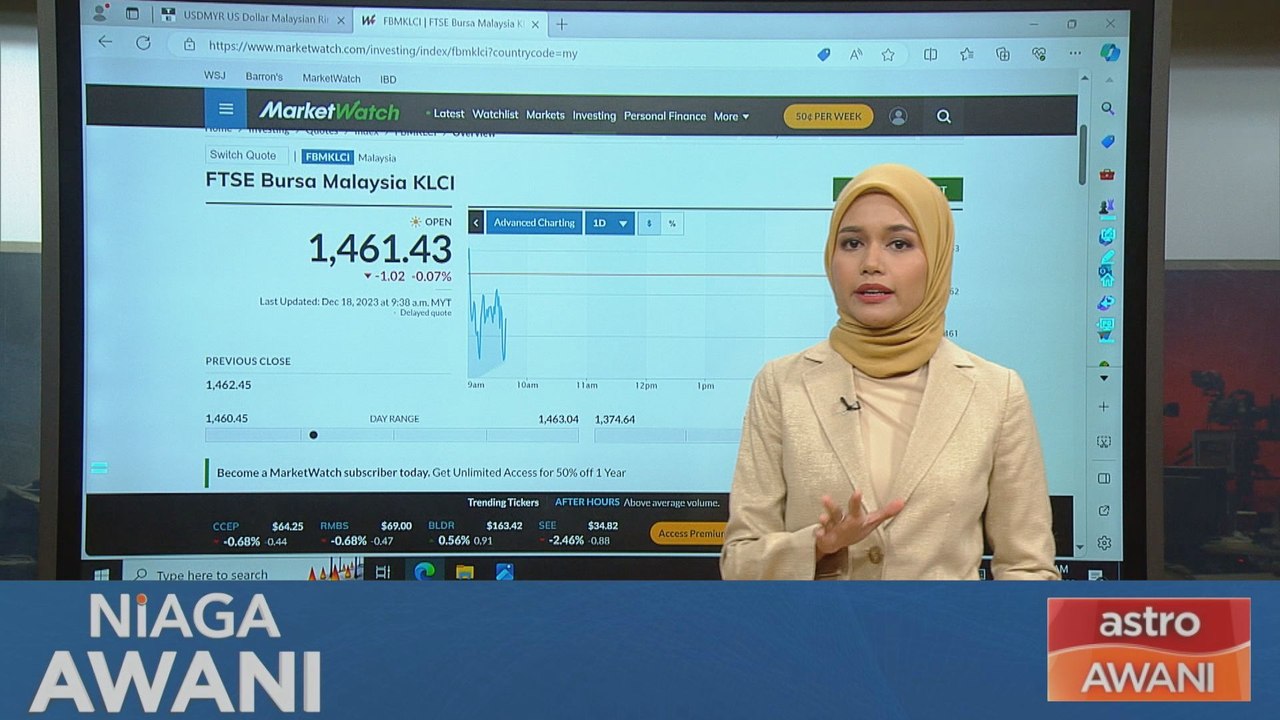Open Microsoft Edge from the taskbar
This screenshot has width=1280, height=720.
coord(424,571)
